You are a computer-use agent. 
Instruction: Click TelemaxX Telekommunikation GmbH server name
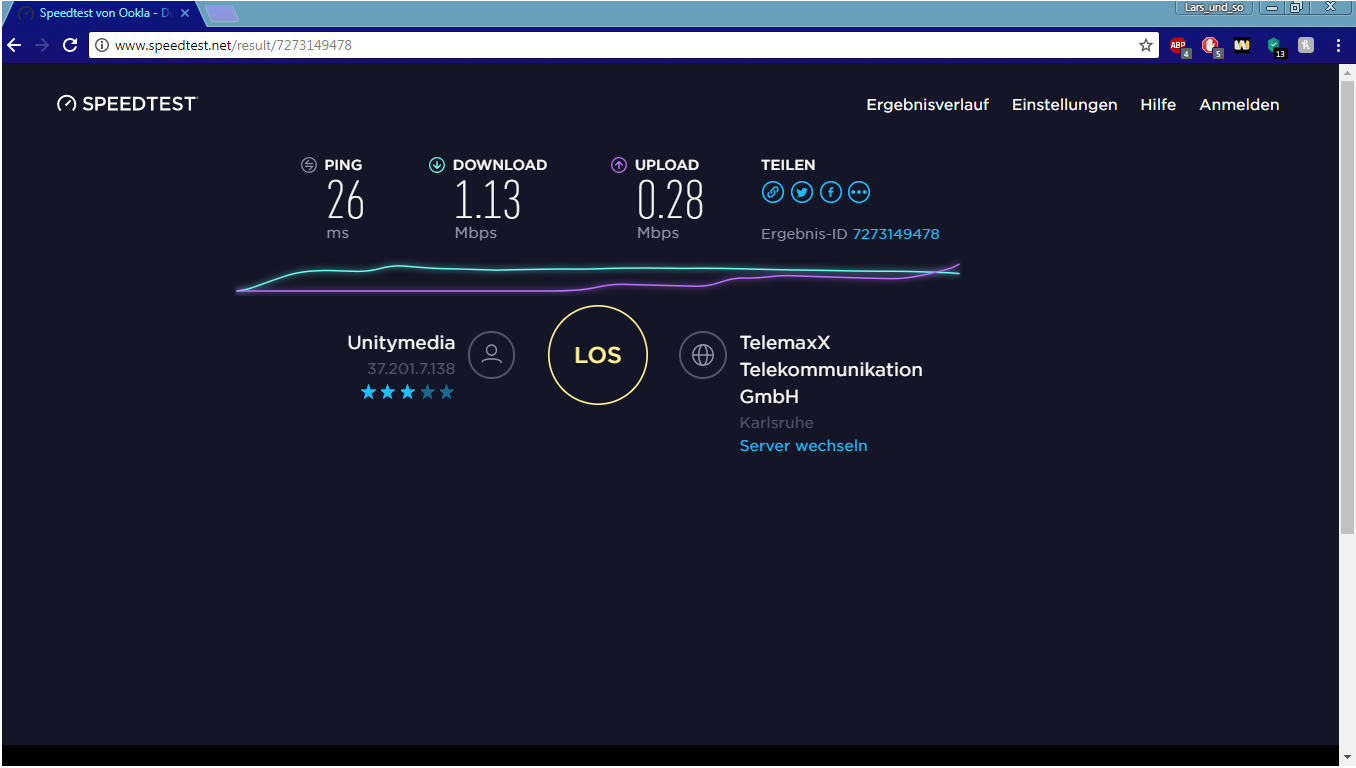[831, 369]
